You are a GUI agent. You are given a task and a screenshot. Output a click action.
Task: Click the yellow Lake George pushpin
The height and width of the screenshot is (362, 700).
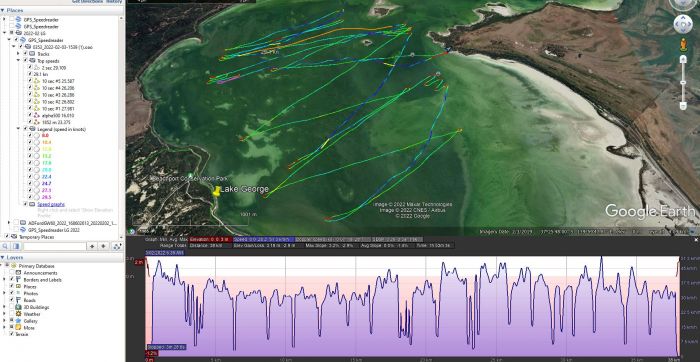[x=217, y=191]
